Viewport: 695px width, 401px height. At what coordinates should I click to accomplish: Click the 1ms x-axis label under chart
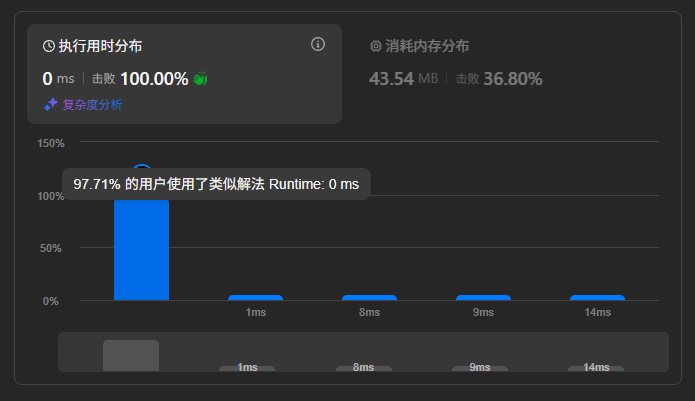click(256, 312)
